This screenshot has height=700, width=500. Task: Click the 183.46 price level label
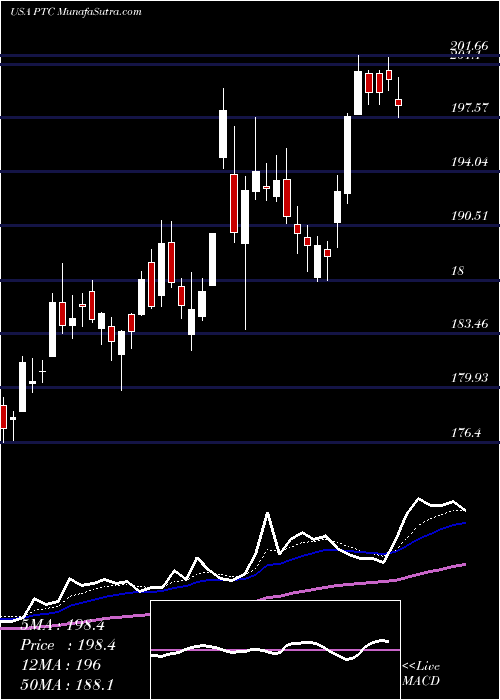click(469, 324)
